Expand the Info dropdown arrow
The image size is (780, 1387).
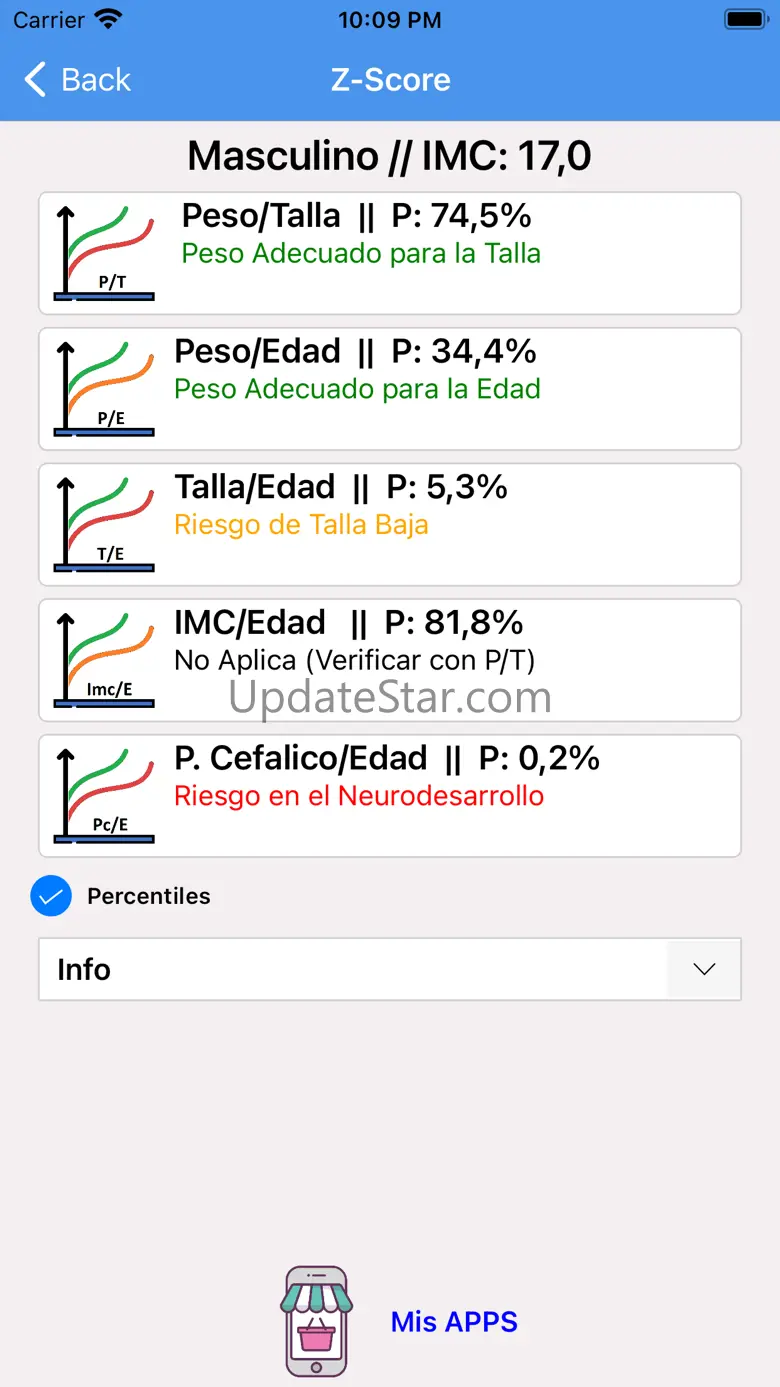click(704, 969)
